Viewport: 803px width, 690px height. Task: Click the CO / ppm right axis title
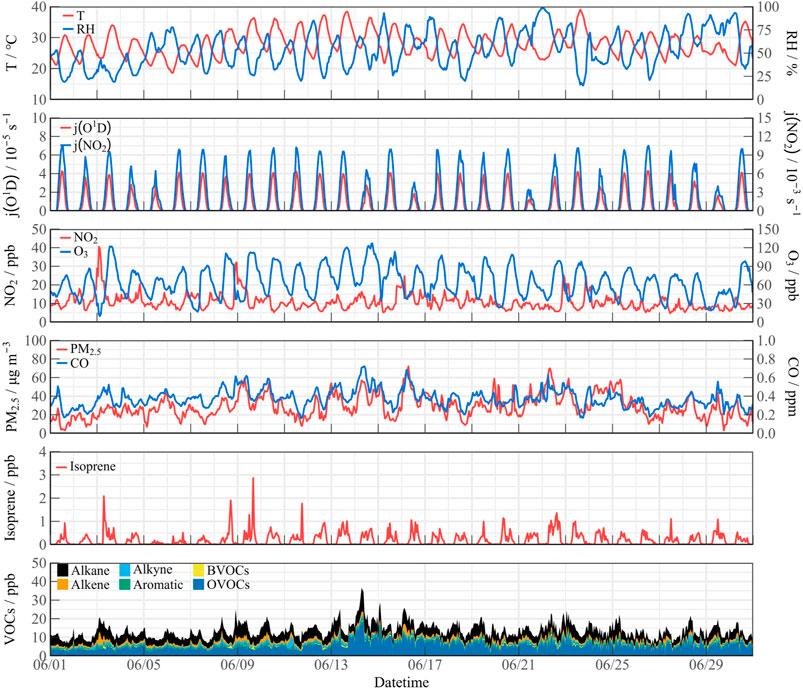[x=791, y=387]
